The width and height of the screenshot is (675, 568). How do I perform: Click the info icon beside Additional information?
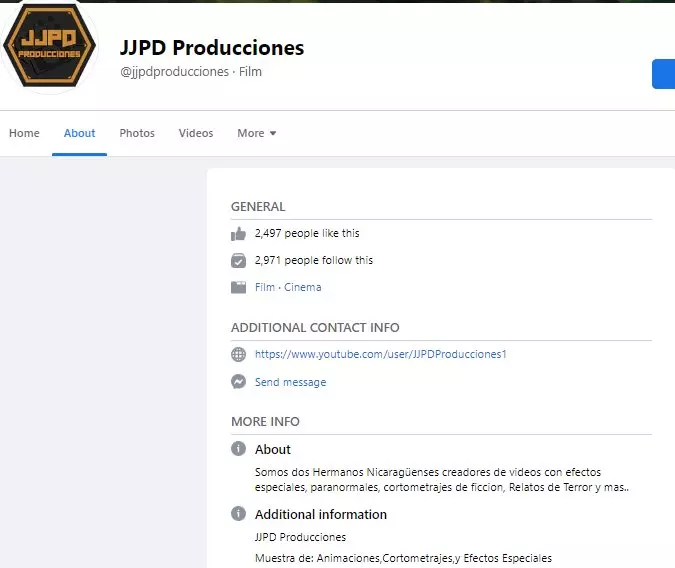coord(238,514)
